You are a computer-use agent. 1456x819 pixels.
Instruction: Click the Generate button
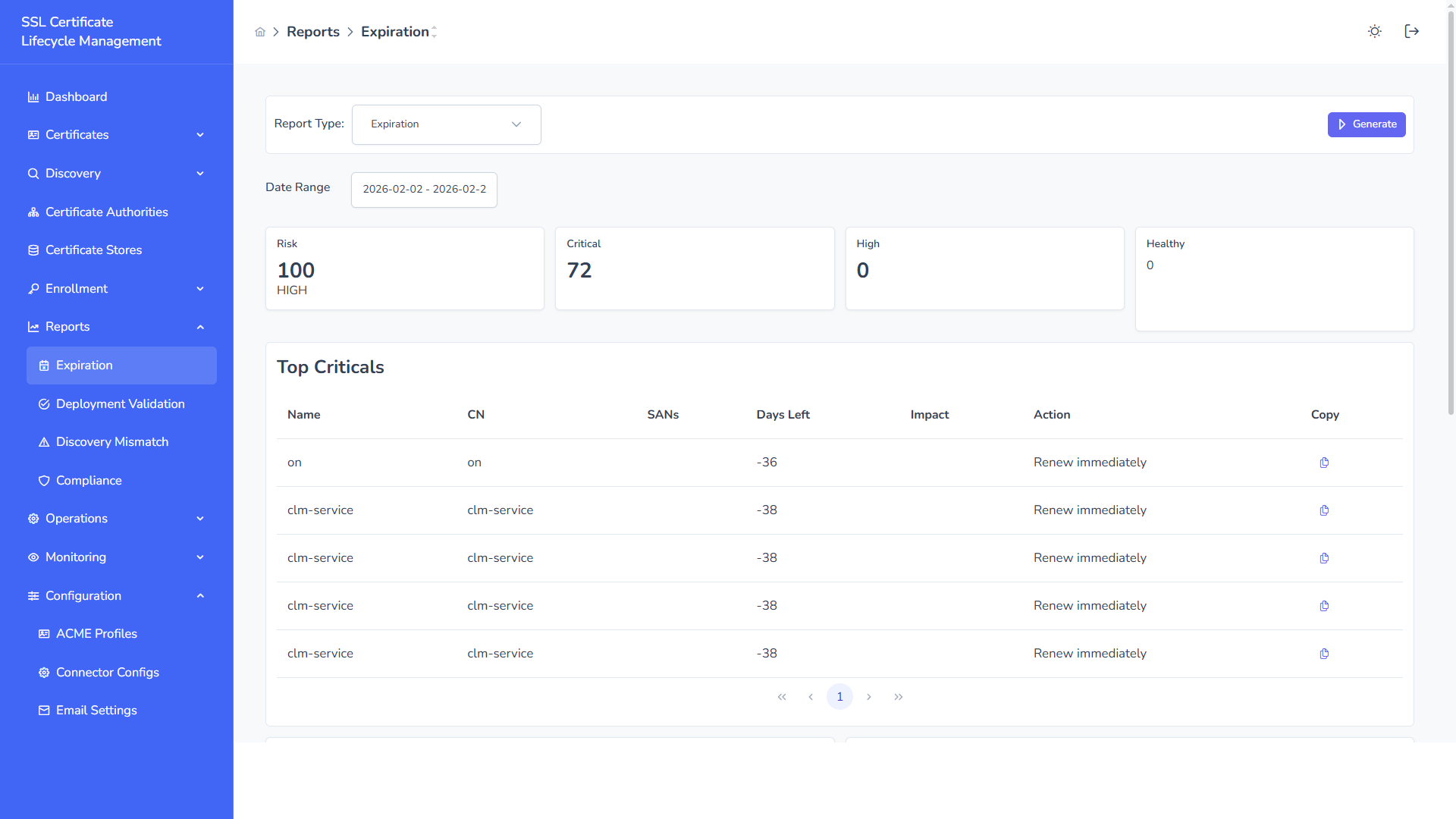(x=1366, y=124)
